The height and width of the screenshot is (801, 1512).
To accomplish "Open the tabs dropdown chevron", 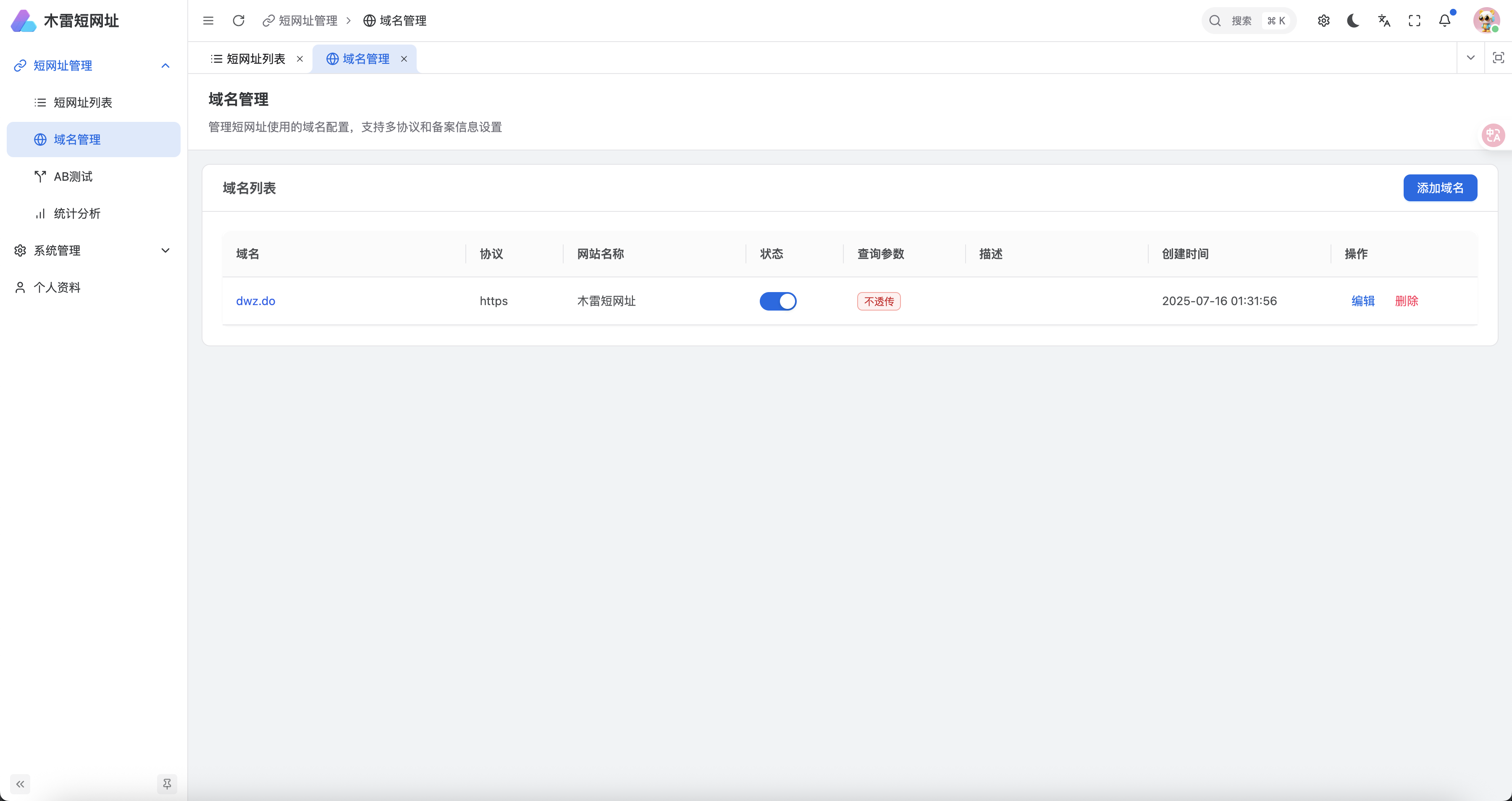I will pyautogui.click(x=1470, y=58).
